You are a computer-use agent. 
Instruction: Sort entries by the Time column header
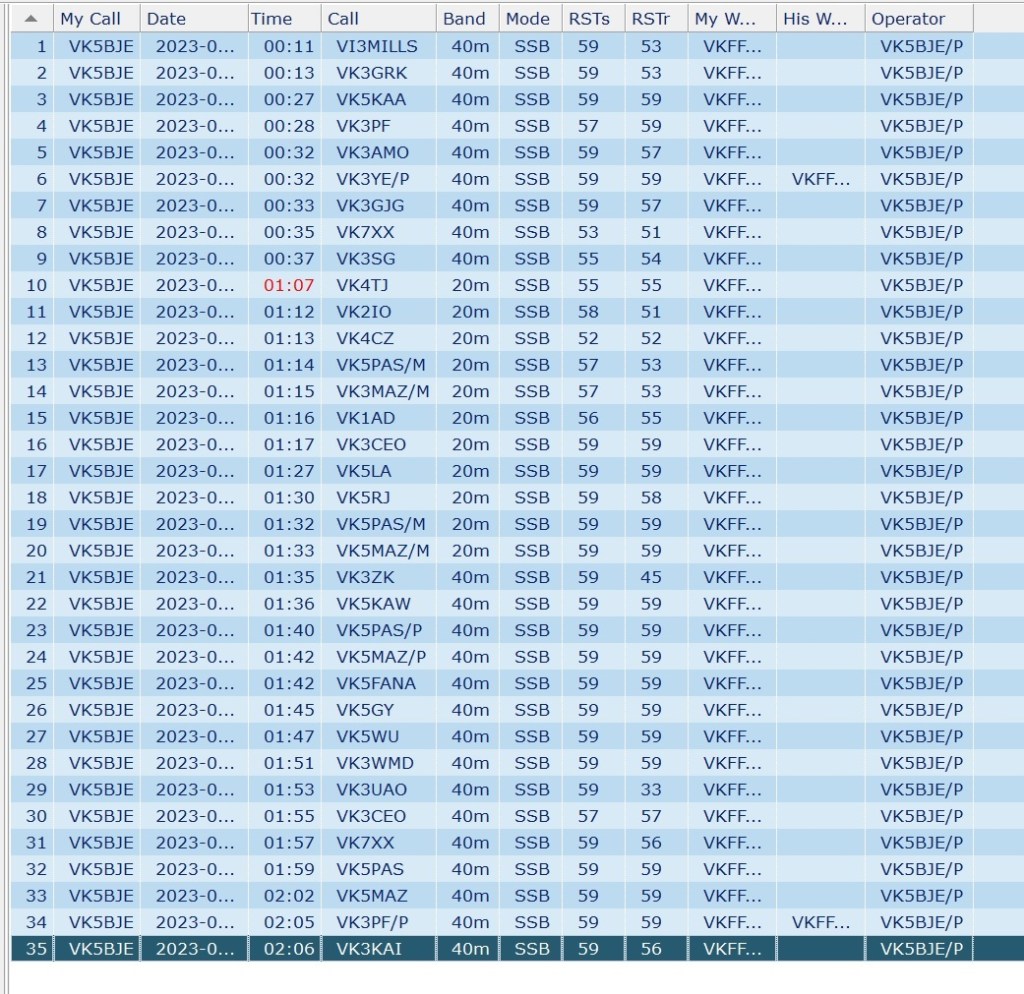pyautogui.click(x=271, y=18)
